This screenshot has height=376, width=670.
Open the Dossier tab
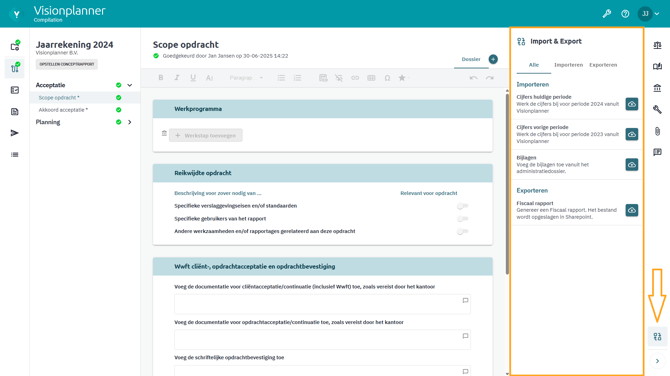pyautogui.click(x=471, y=59)
